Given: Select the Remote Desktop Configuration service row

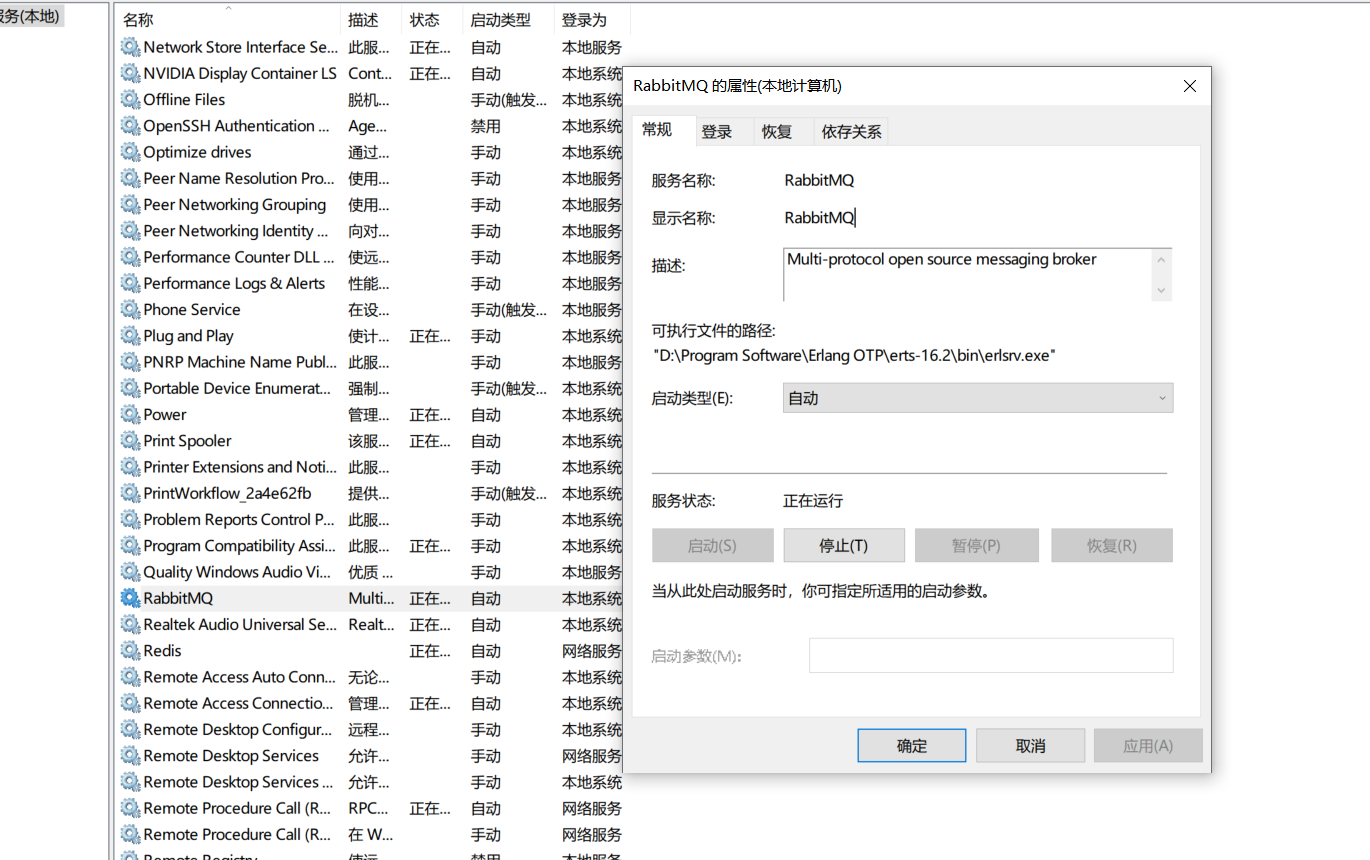Looking at the screenshot, I should (x=370, y=729).
